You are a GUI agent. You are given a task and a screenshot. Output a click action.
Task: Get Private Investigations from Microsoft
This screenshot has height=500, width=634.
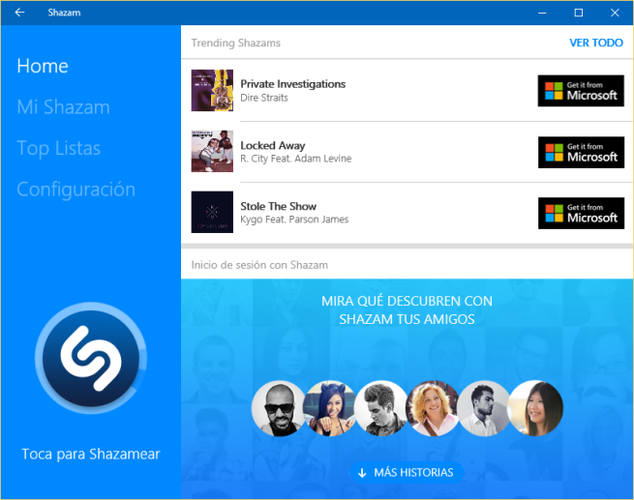(x=581, y=91)
